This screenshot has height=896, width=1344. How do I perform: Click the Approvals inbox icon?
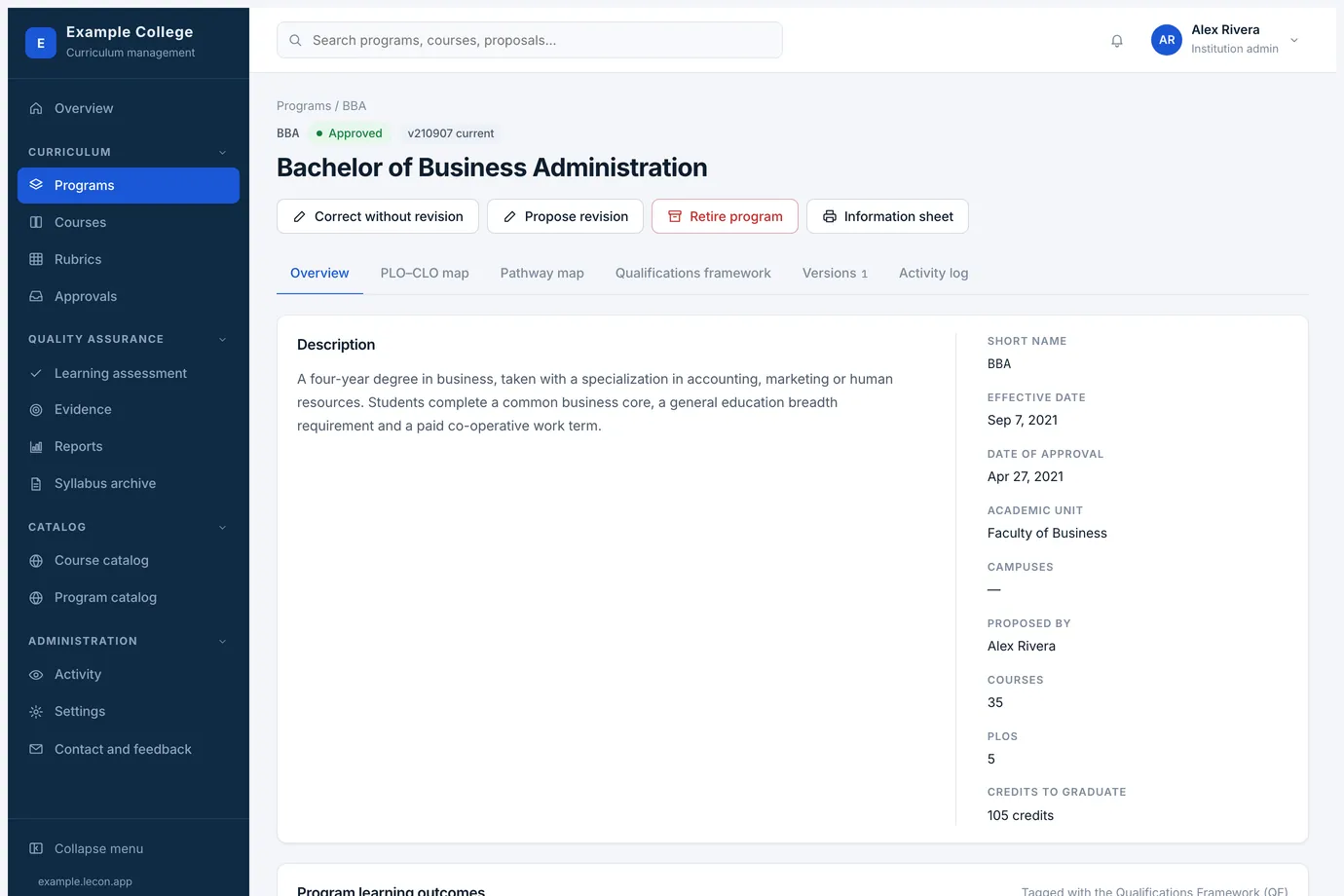(36, 296)
